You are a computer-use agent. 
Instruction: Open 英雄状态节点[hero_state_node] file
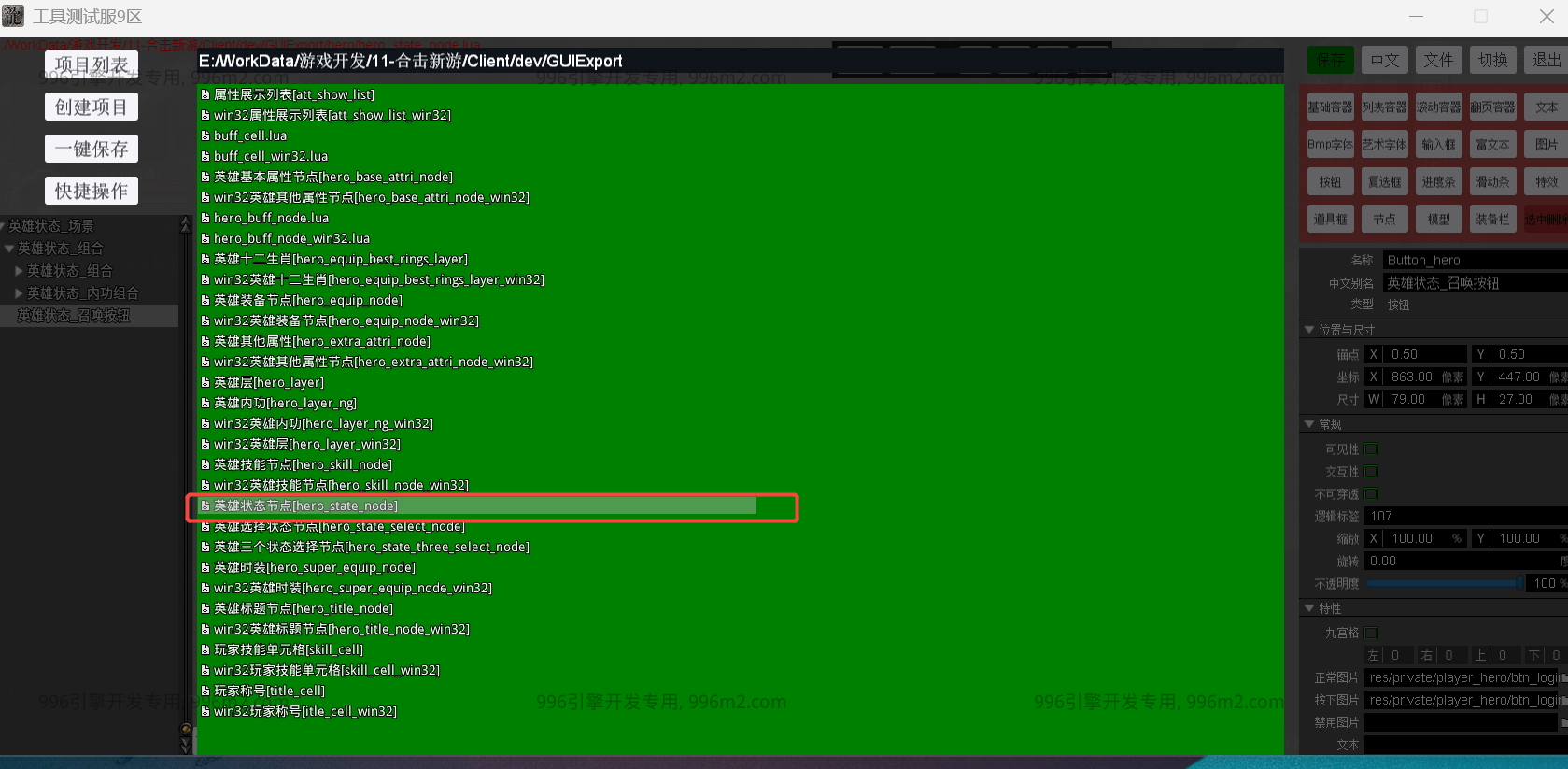click(478, 506)
